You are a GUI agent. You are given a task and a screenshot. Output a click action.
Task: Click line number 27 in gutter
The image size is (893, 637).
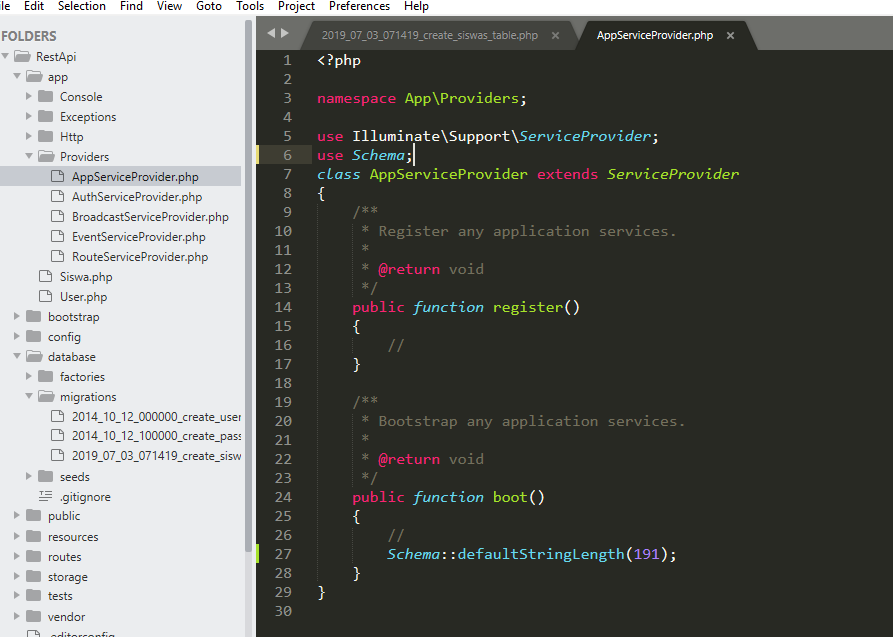tap(283, 554)
